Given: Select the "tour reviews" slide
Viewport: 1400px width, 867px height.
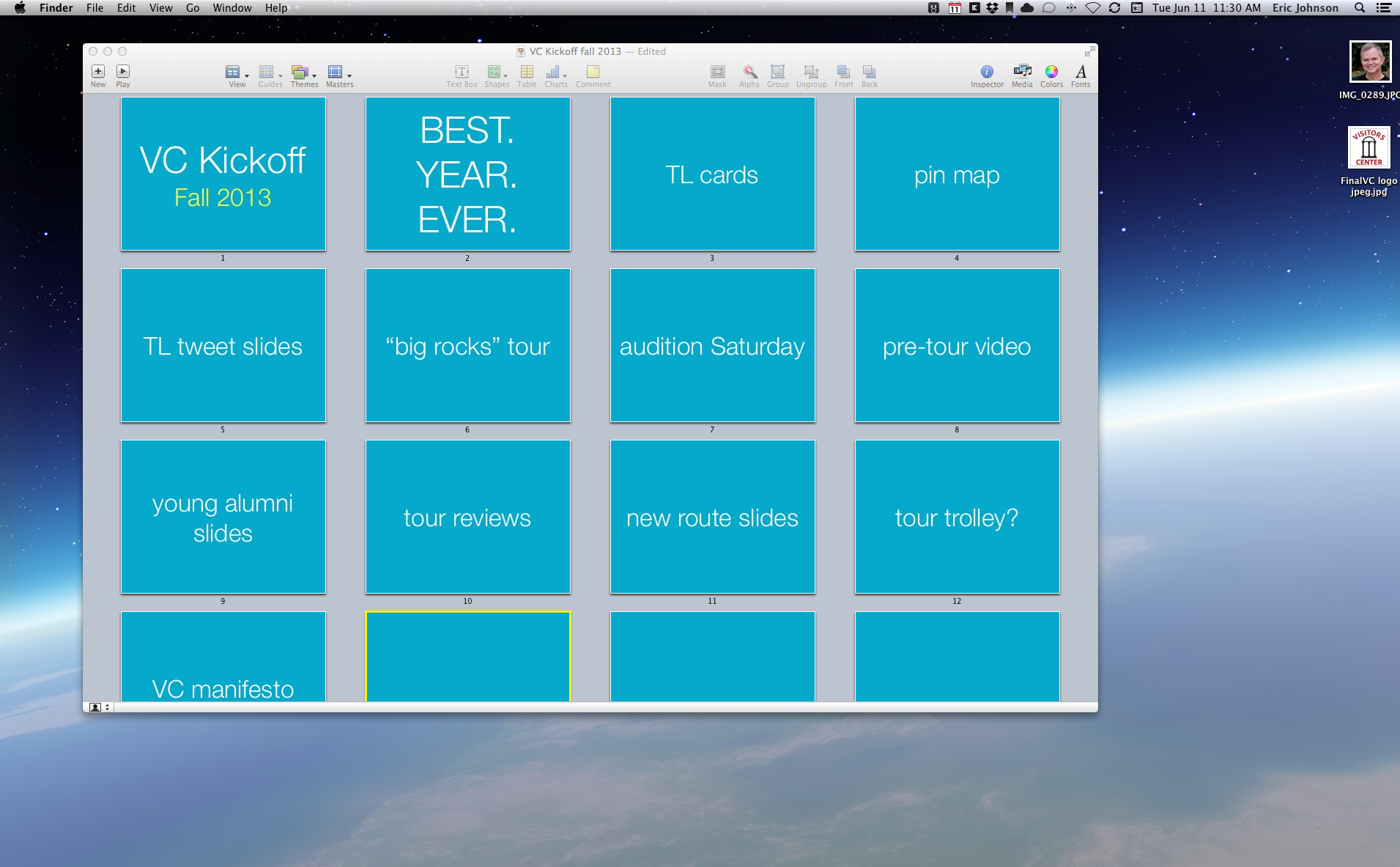Looking at the screenshot, I should click(x=467, y=517).
